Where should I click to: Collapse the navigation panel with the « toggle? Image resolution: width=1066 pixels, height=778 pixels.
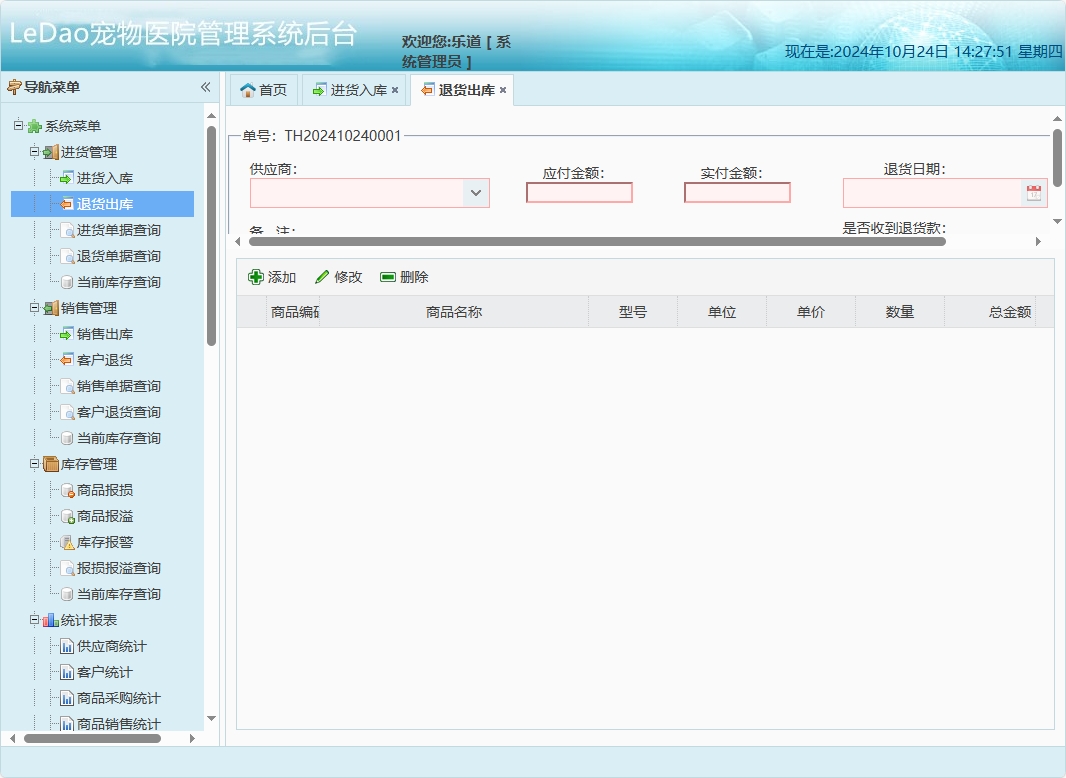point(203,87)
